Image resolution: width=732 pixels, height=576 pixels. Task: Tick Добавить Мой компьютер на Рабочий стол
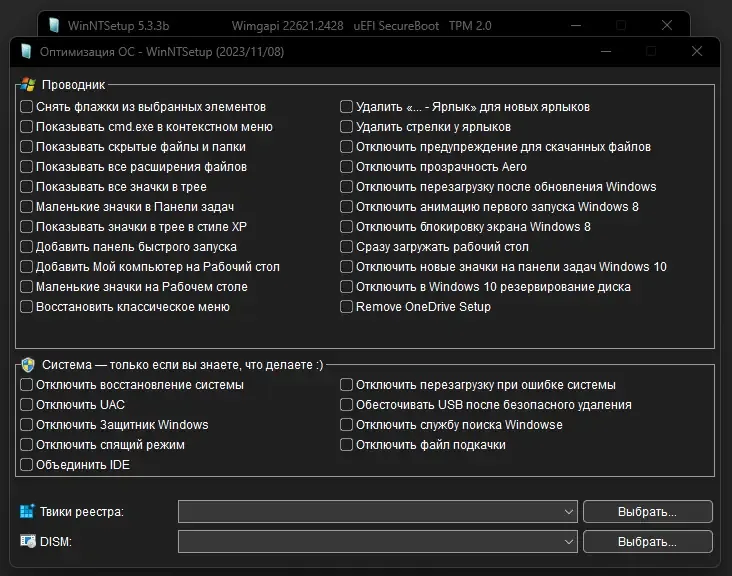click(x=27, y=267)
